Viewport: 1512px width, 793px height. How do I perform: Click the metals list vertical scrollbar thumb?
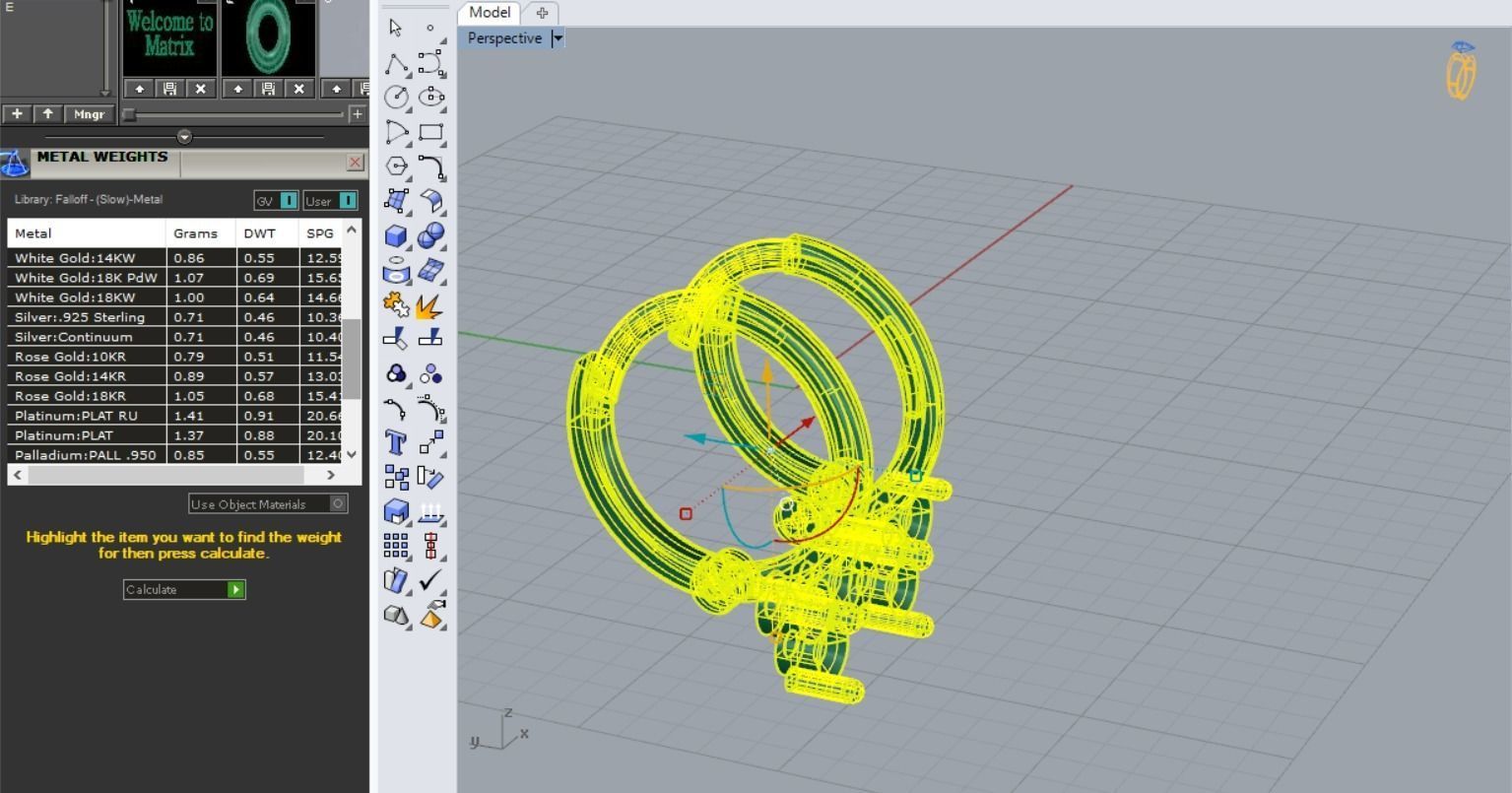352,360
